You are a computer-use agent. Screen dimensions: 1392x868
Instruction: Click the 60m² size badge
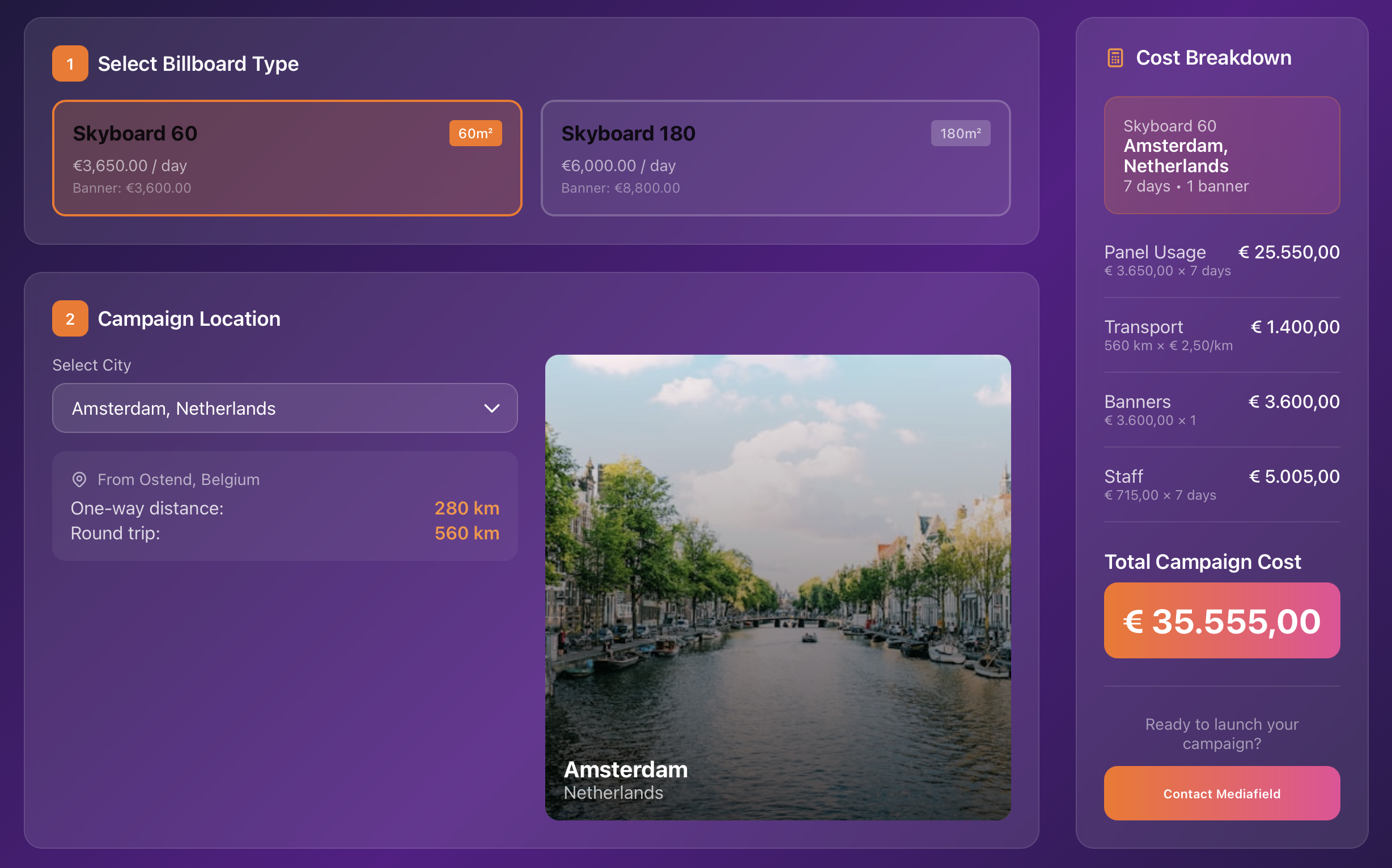pyautogui.click(x=475, y=133)
